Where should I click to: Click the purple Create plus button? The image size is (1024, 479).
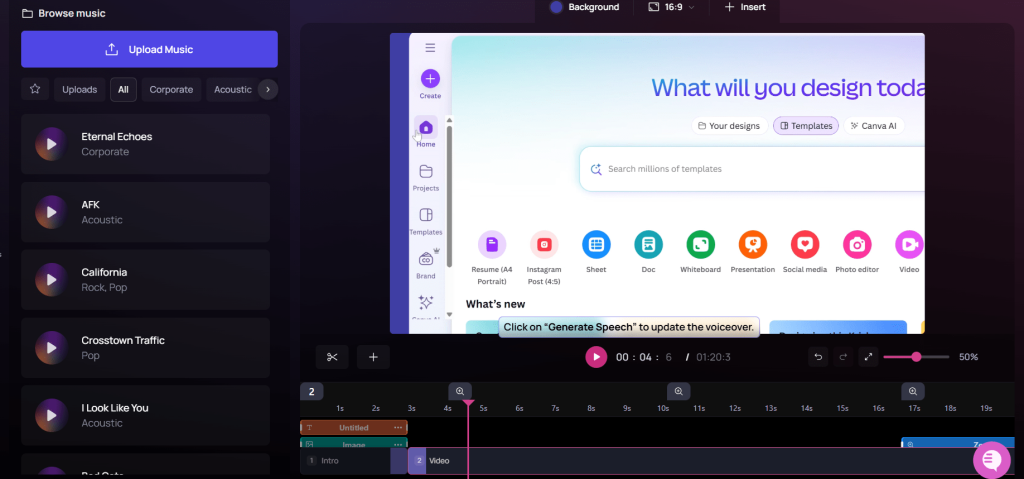(x=430, y=80)
